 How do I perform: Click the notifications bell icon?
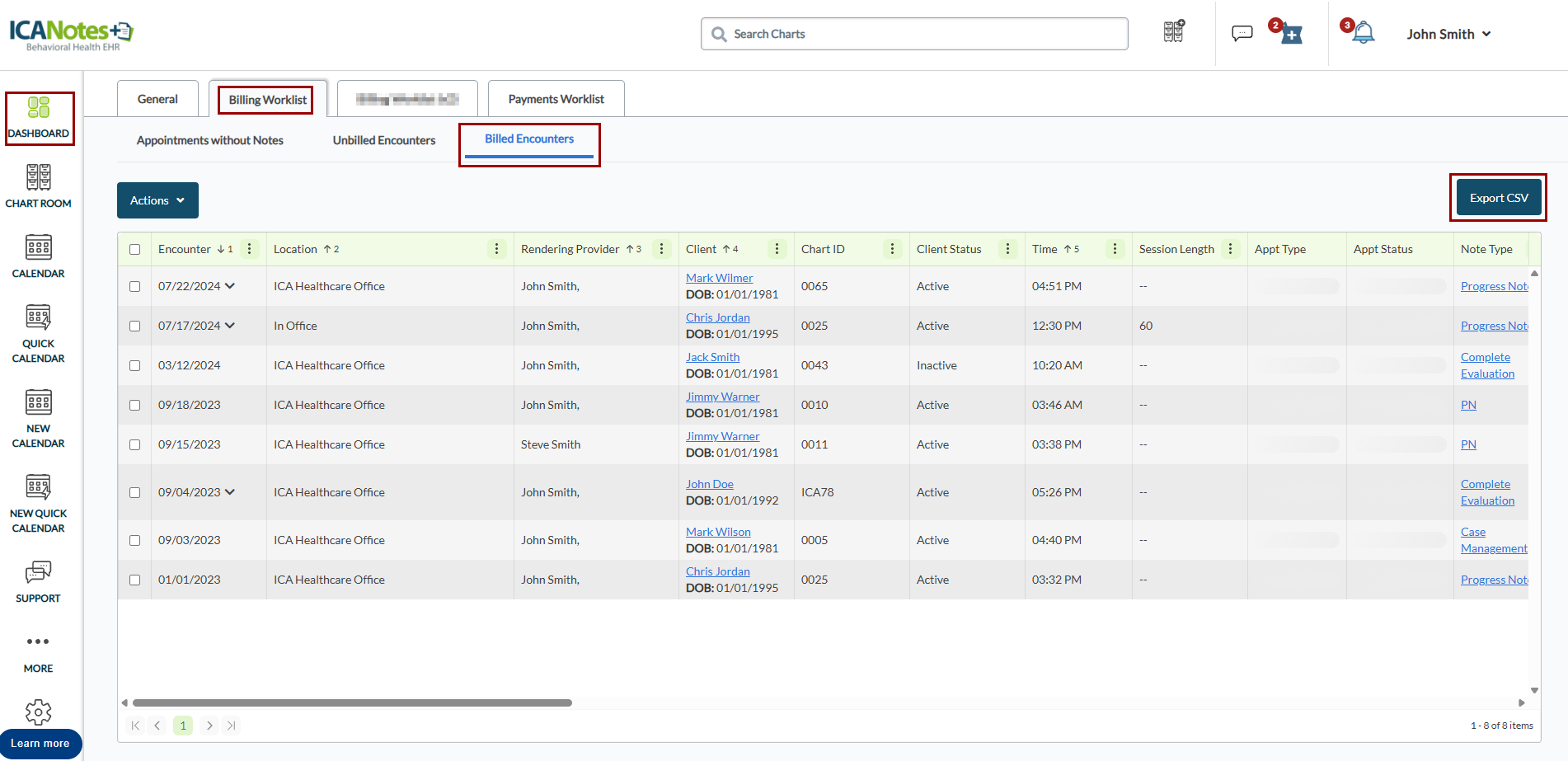pos(1364,34)
